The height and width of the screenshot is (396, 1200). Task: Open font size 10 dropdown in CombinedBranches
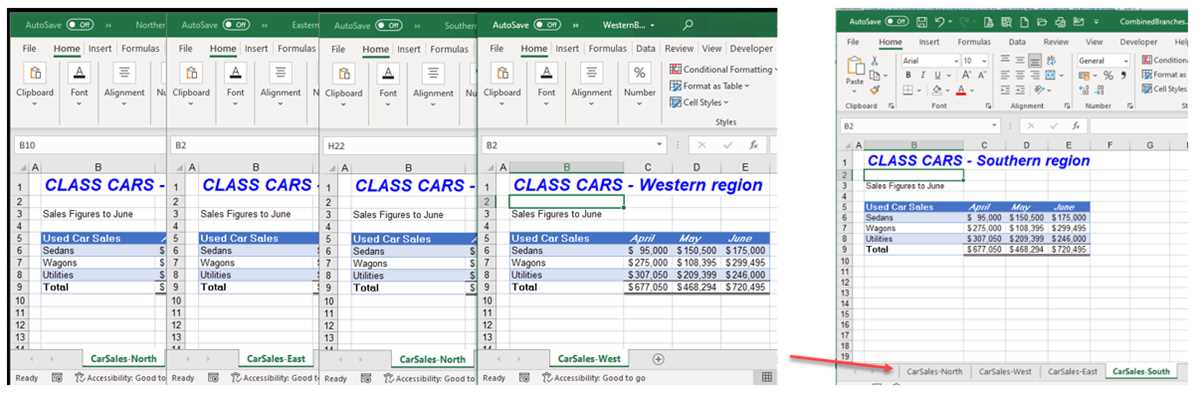click(984, 61)
